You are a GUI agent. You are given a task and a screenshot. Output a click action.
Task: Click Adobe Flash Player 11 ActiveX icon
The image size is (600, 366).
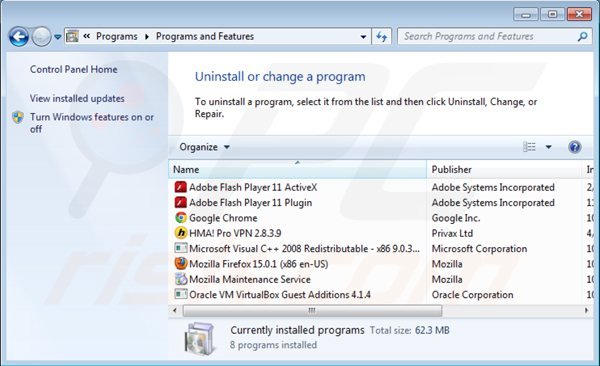coord(181,187)
